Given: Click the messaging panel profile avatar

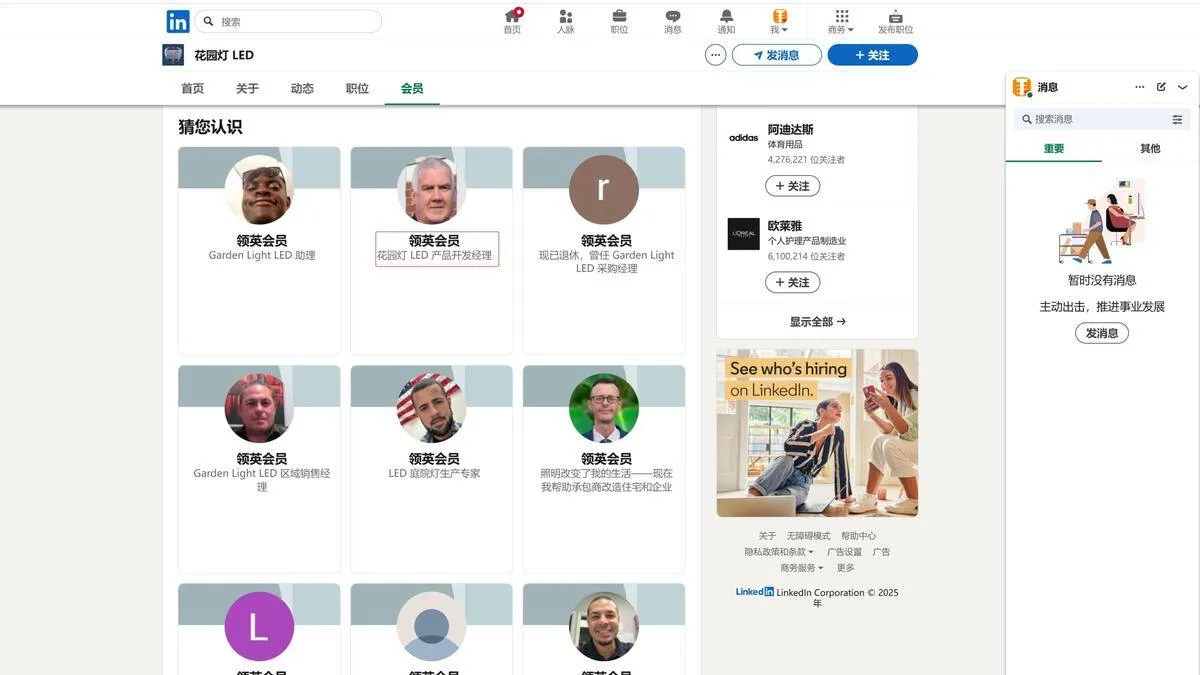Looking at the screenshot, I should point(1022,87).
